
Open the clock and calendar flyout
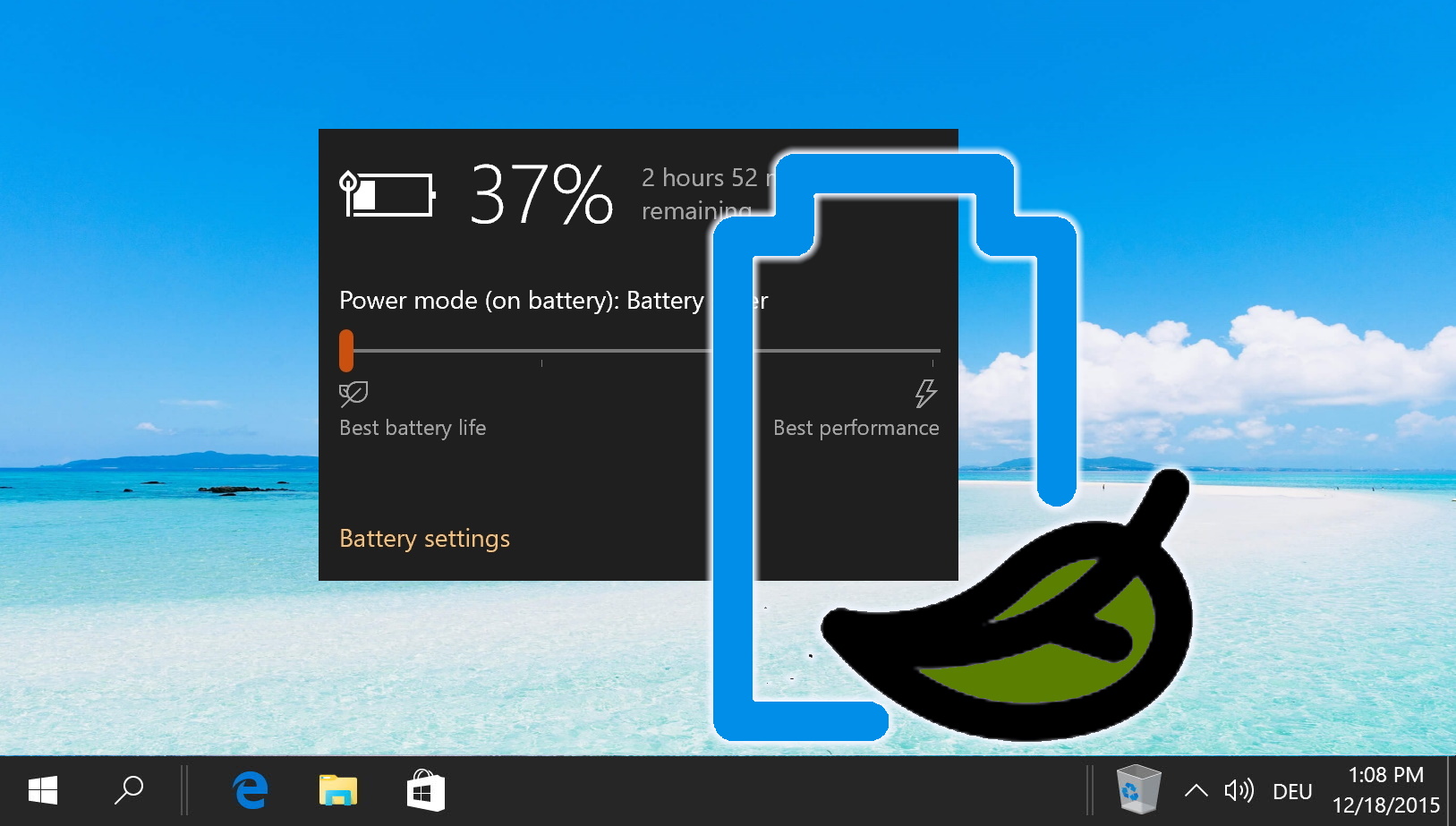pyautogui.click(x=1385, y=790)
